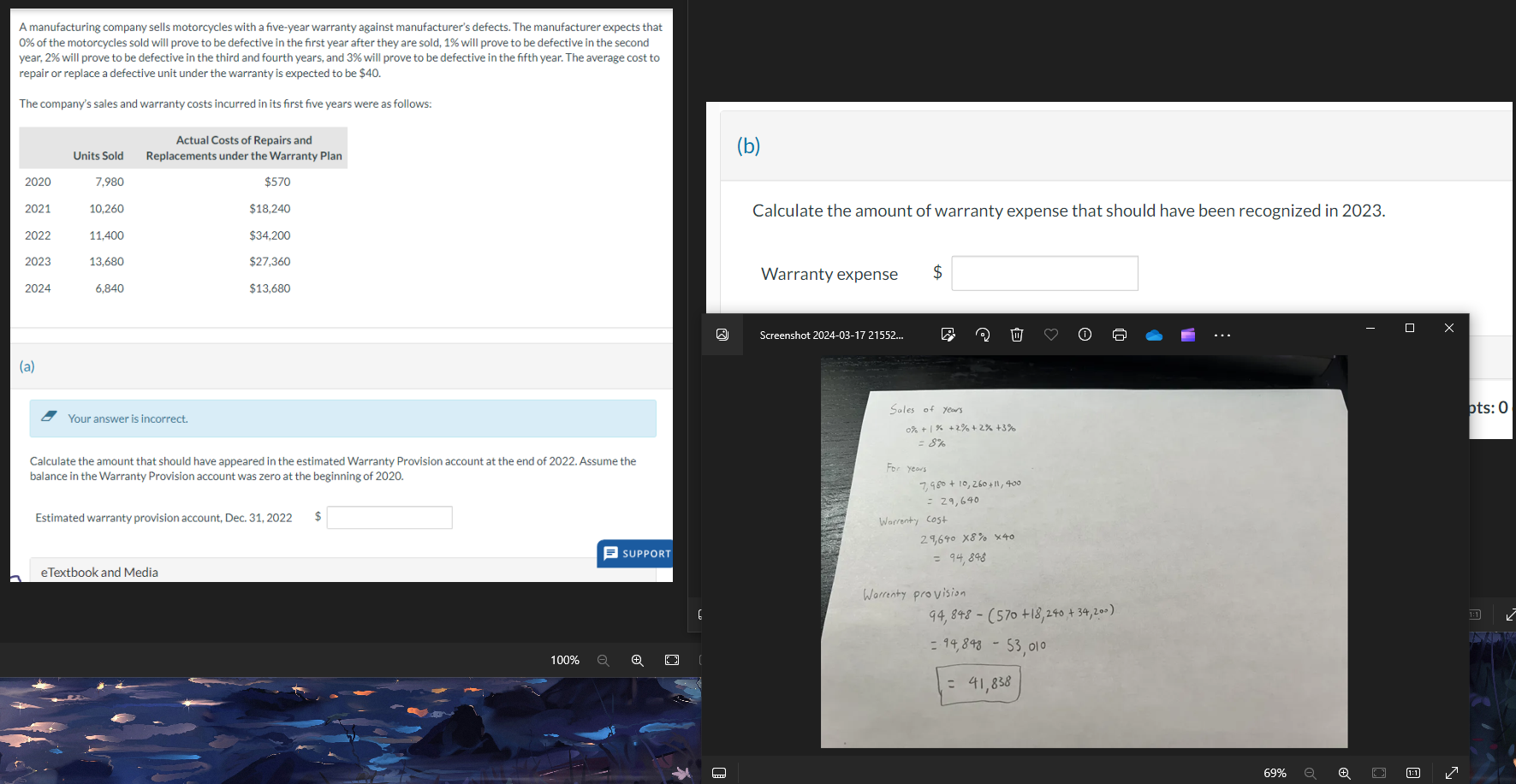
Task: Save the screenshot to OneDrive
Action: click(x=1153, y=335)
